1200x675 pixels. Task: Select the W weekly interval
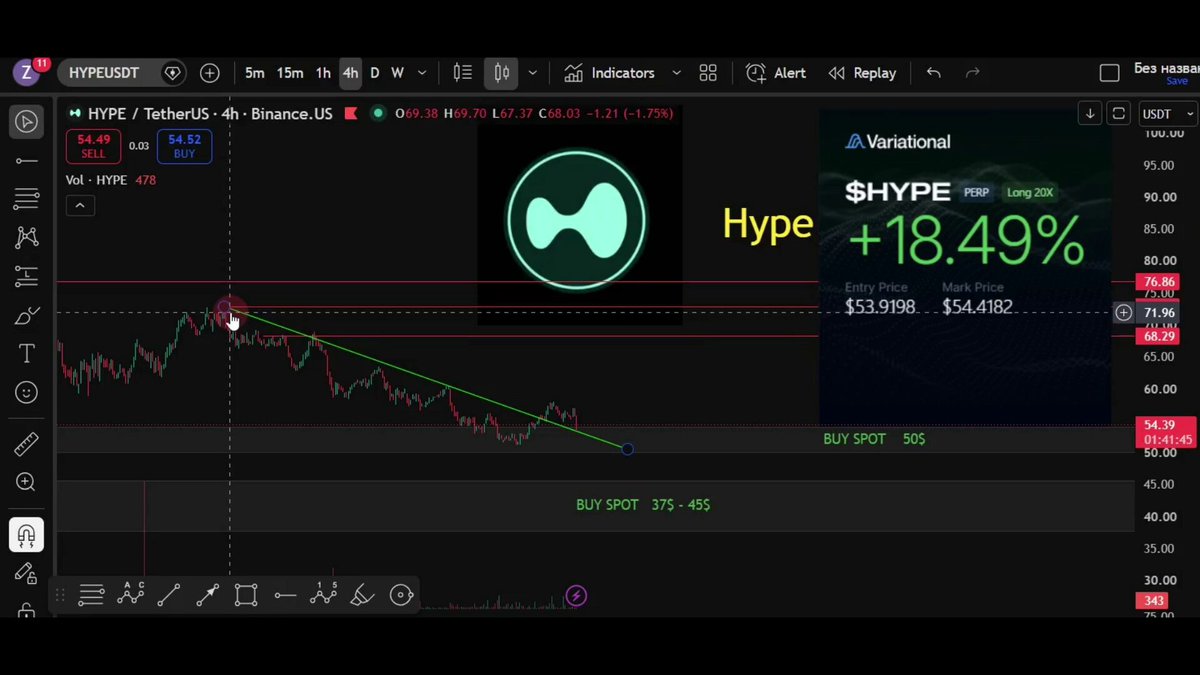[x=397, y=73]
